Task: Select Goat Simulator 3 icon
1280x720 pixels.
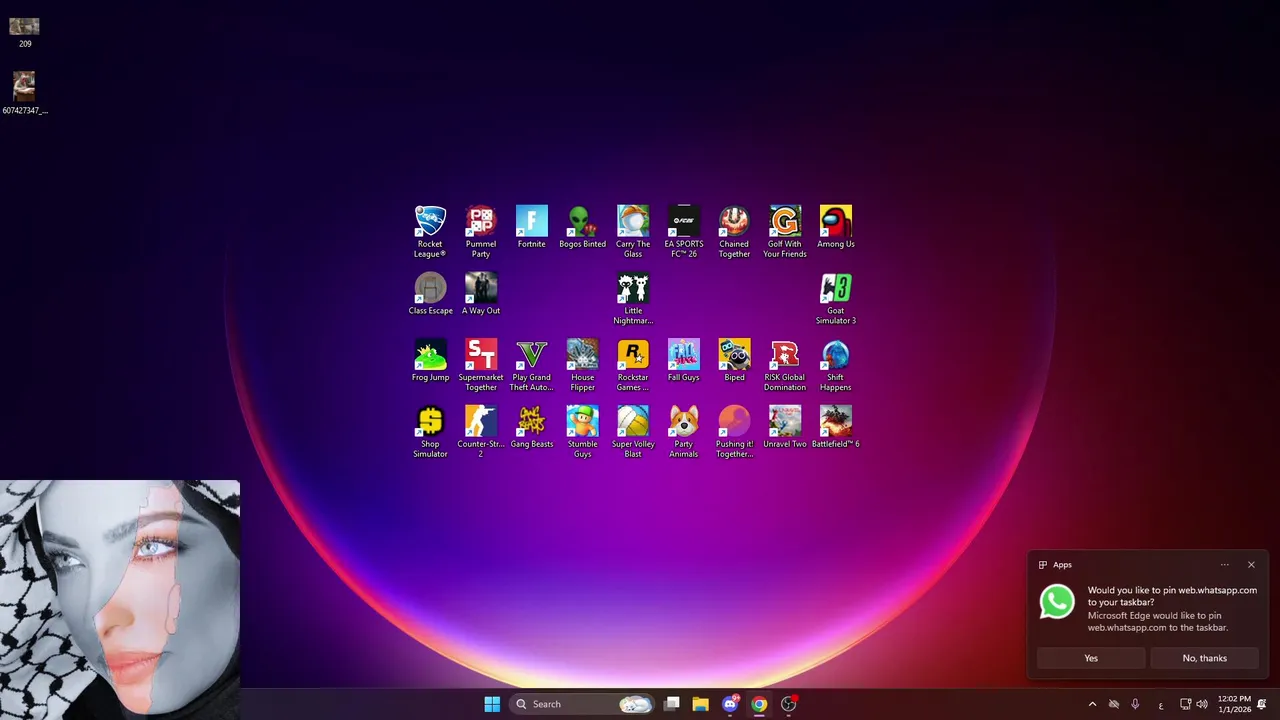Action: click(x=836, y=298)
